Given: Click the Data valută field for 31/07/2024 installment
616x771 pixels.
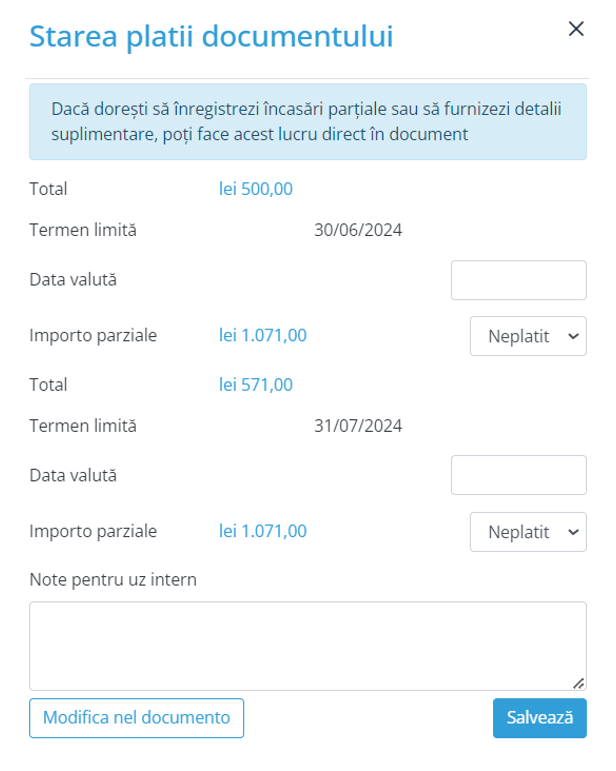Looking at the screenshot, I should click(518, 475).
